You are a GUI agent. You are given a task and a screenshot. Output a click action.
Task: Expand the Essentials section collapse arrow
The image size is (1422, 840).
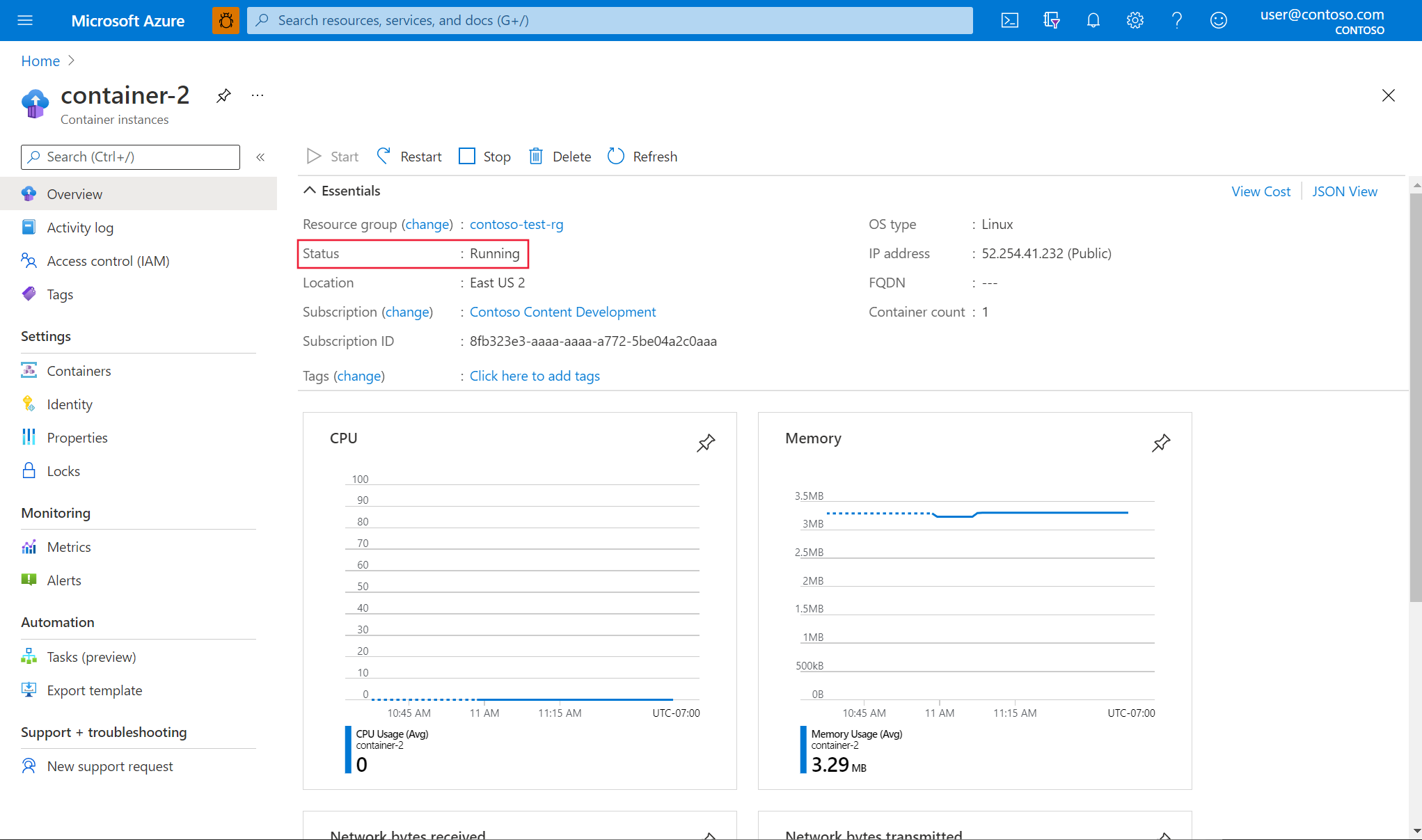point(310,190)
